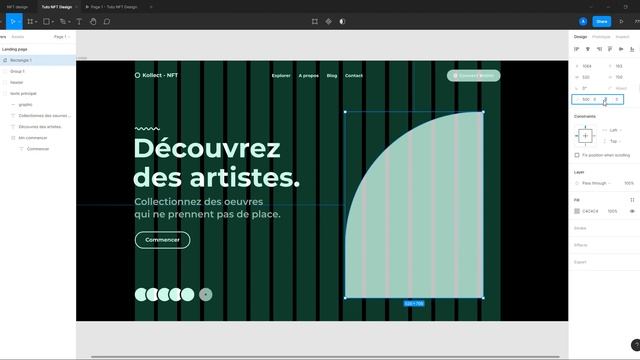The image size is (640, 360).
Task: Click the Connect Wallet button on canvas
Action: pyautogui.click(x=473, y=76)
